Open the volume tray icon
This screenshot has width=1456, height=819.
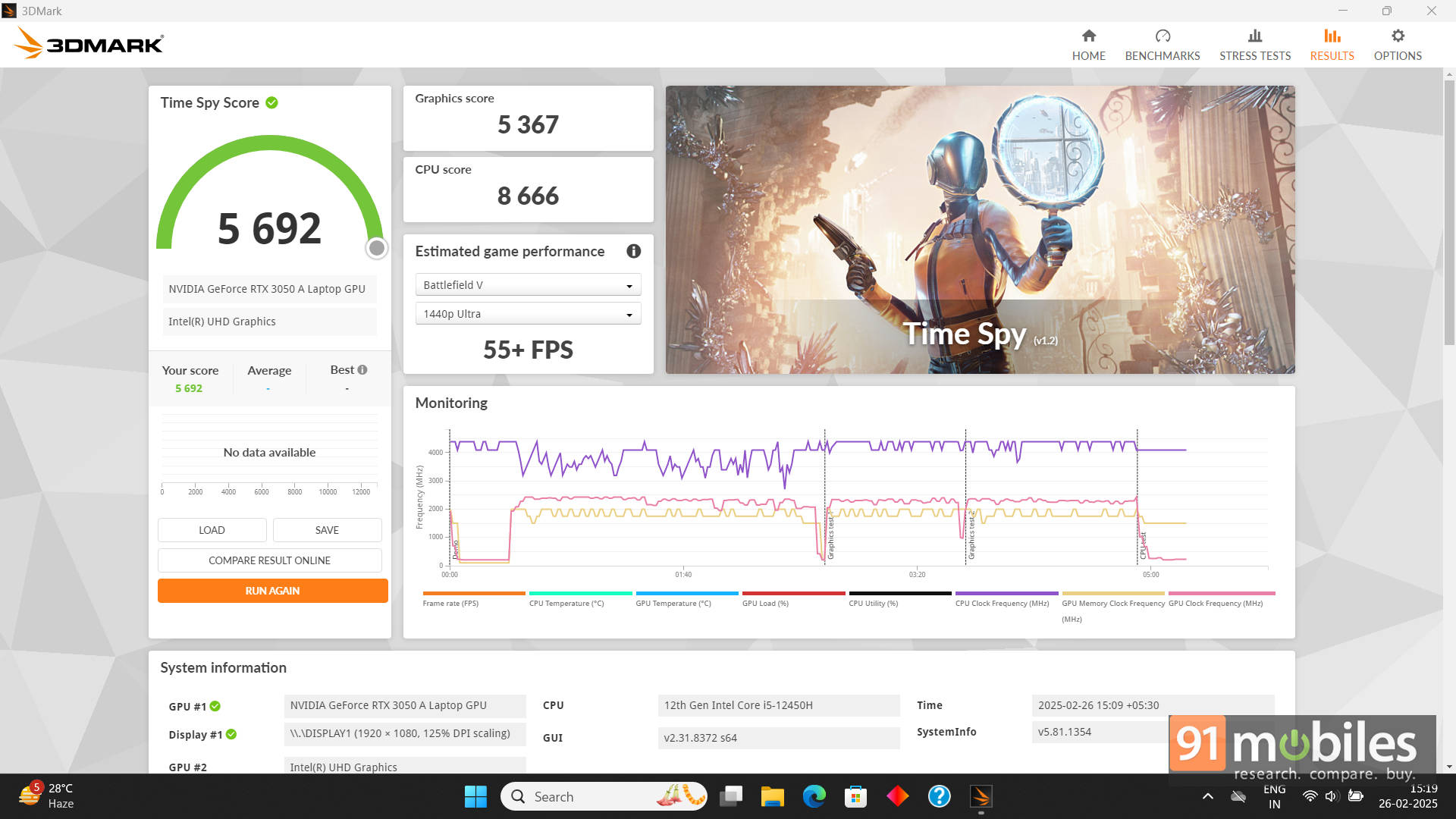(1332, 796)
